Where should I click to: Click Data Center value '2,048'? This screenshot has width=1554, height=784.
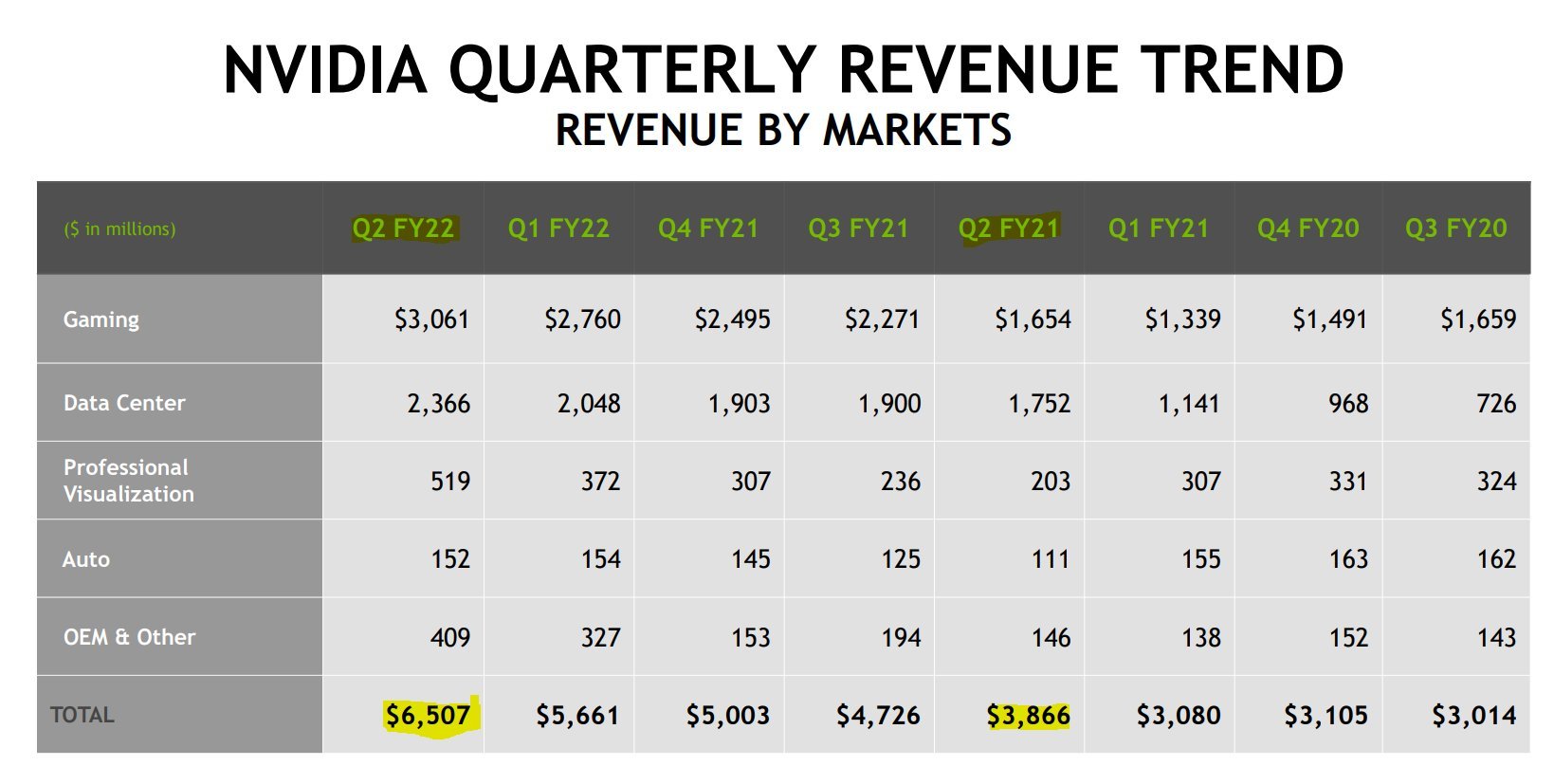tap(589, 404)
